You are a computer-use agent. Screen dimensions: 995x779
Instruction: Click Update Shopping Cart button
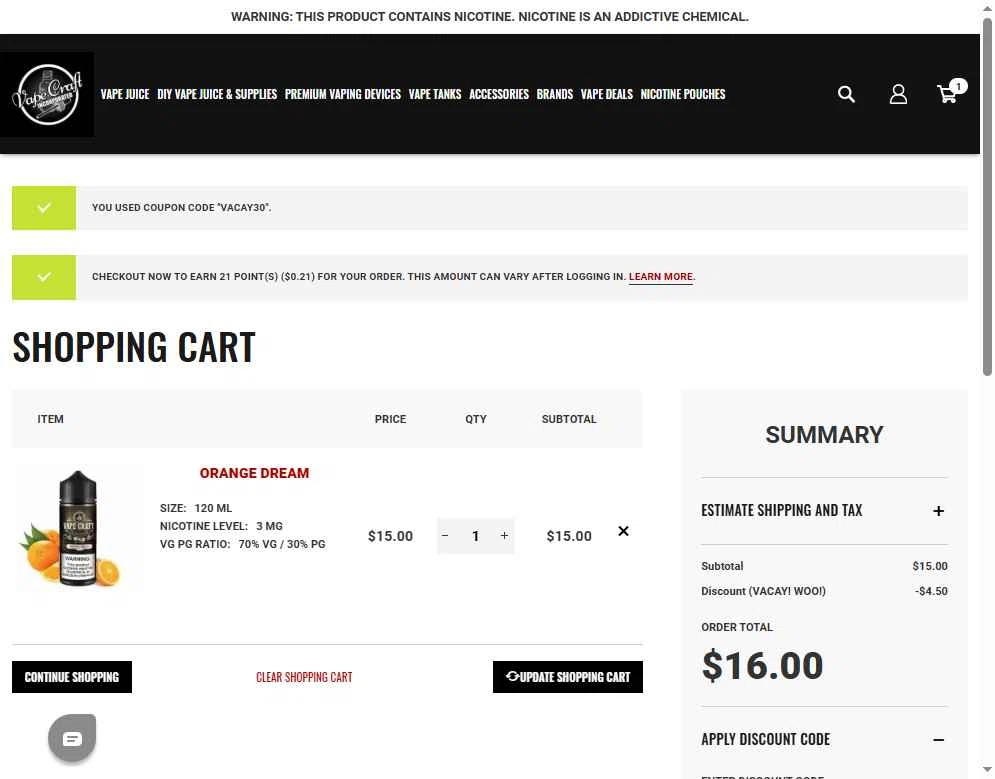point(567,677)
